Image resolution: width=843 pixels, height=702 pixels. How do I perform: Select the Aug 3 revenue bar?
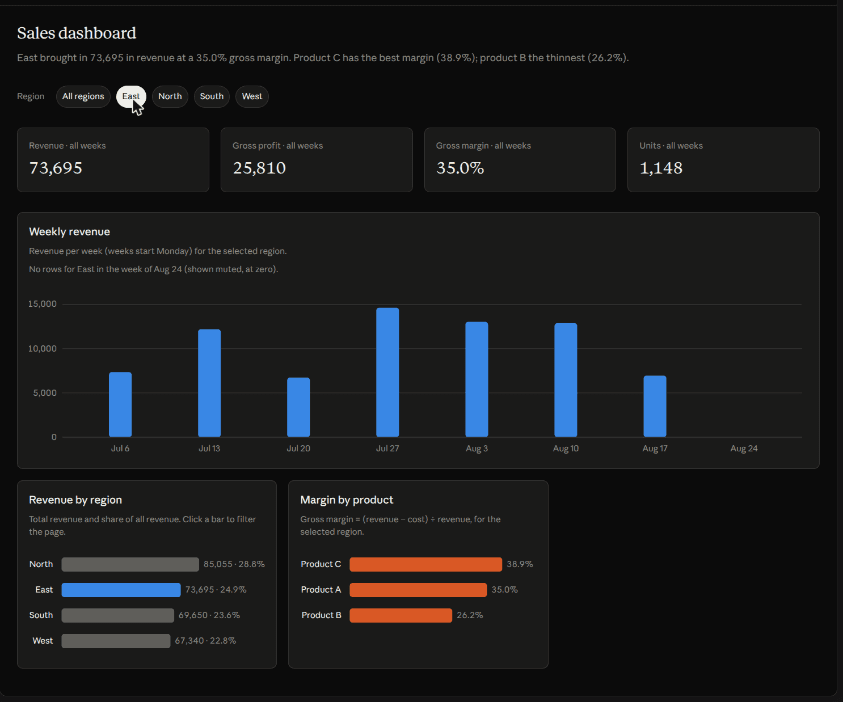click(x=476, y=379)
